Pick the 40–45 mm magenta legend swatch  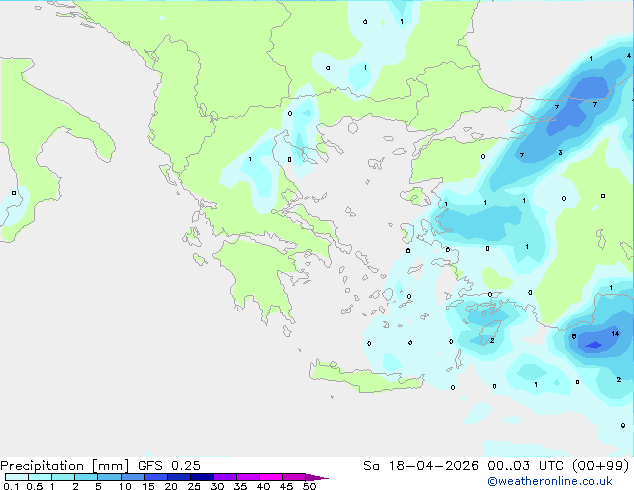click(271, 477)
